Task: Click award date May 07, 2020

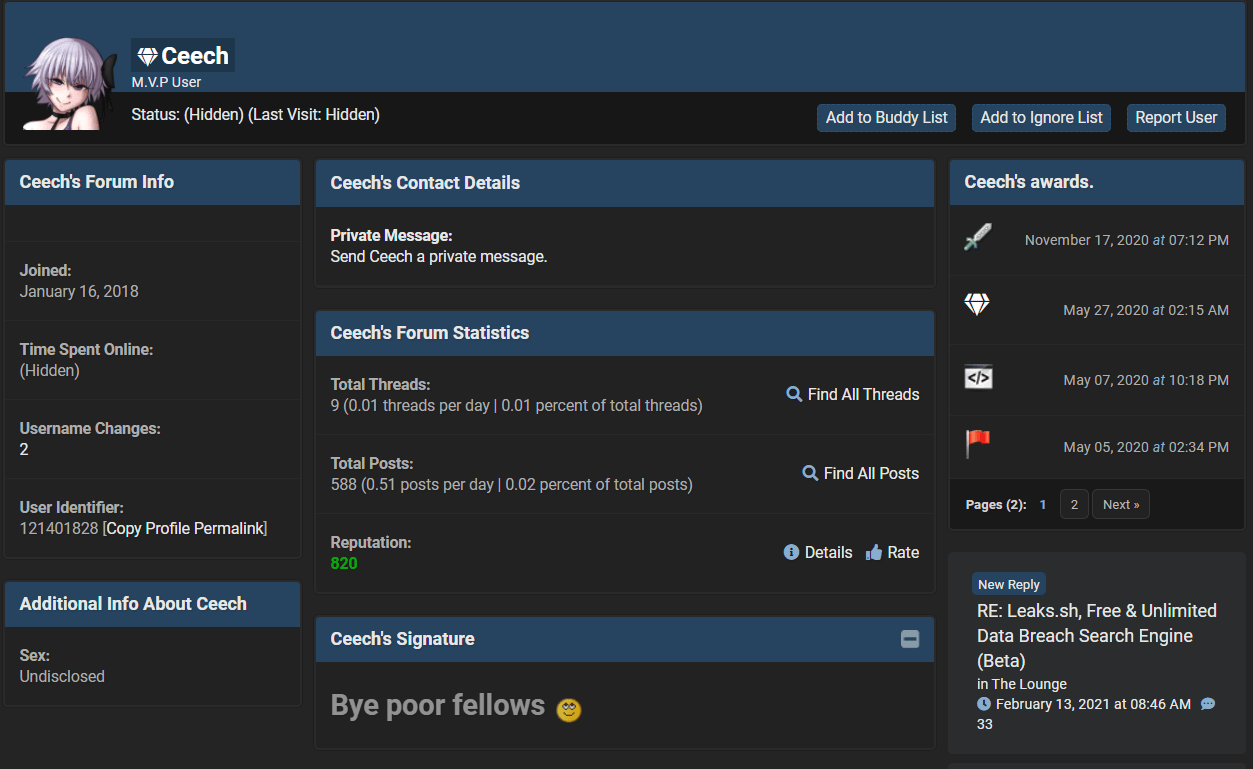Action: click(1146, 380)
